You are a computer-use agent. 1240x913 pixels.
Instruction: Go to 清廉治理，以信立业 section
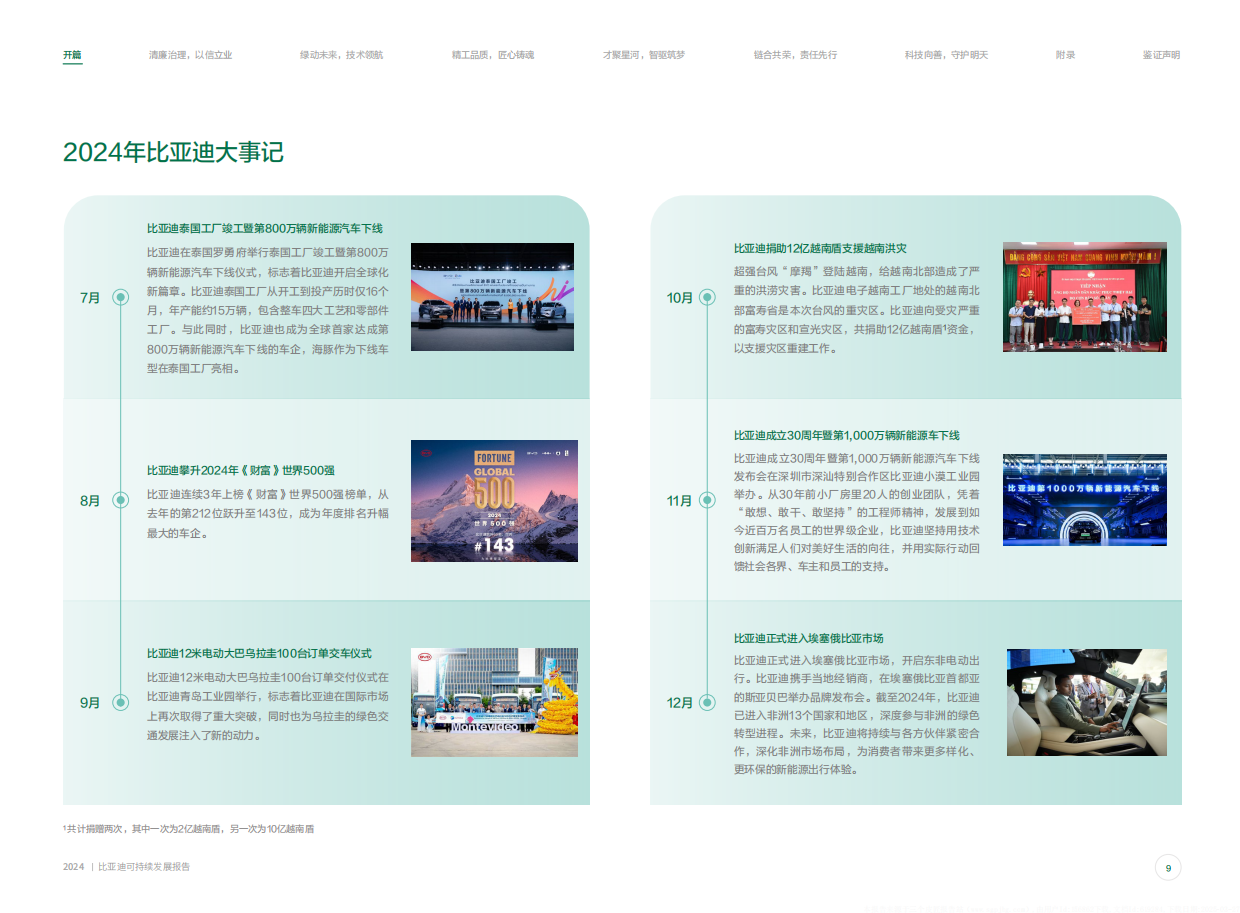click(x=190, y=55)
